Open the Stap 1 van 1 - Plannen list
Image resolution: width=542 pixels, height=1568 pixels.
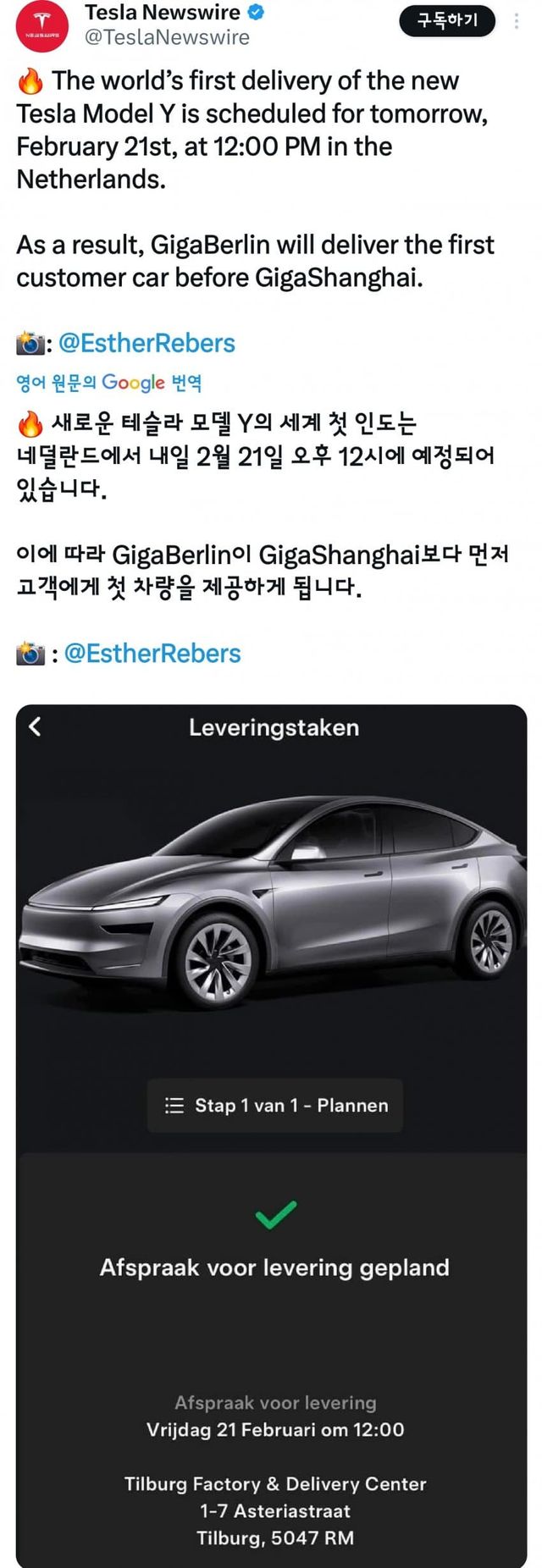(x=275, y=1105)
